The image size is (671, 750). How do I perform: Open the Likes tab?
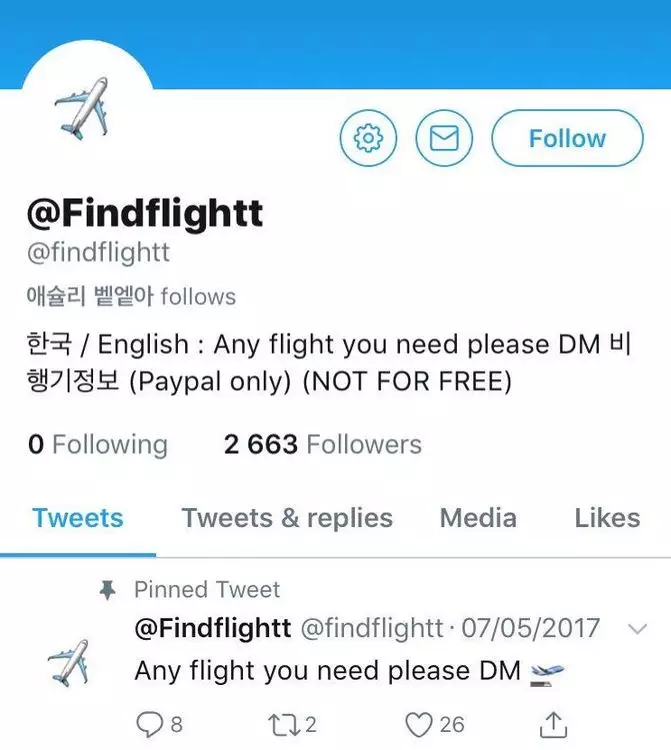click(x=607, y=518)
